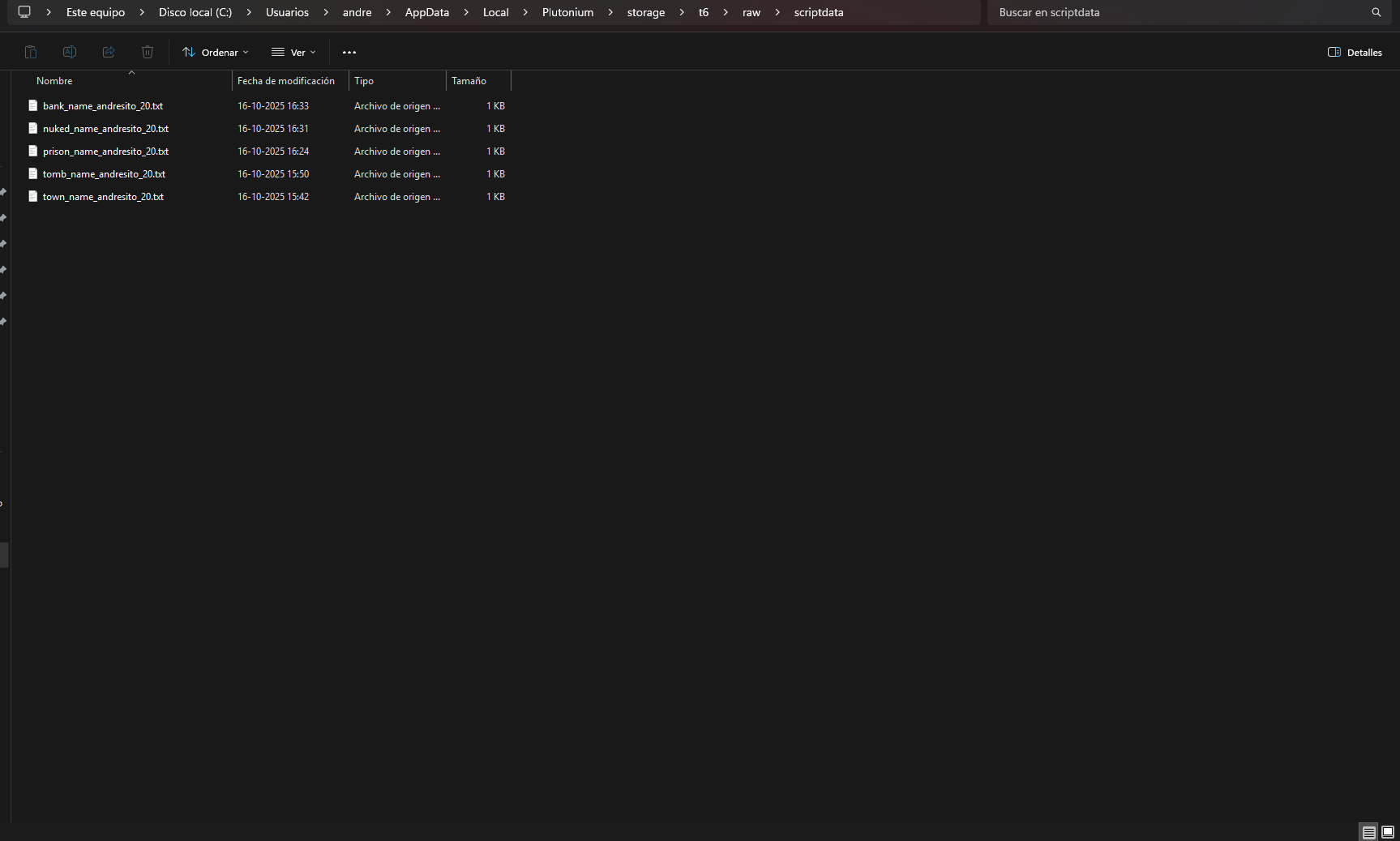Screen dimensions: 1400x841
Task: Navigate to AppData in the breadcrumb path
Action: pos(426,12)
